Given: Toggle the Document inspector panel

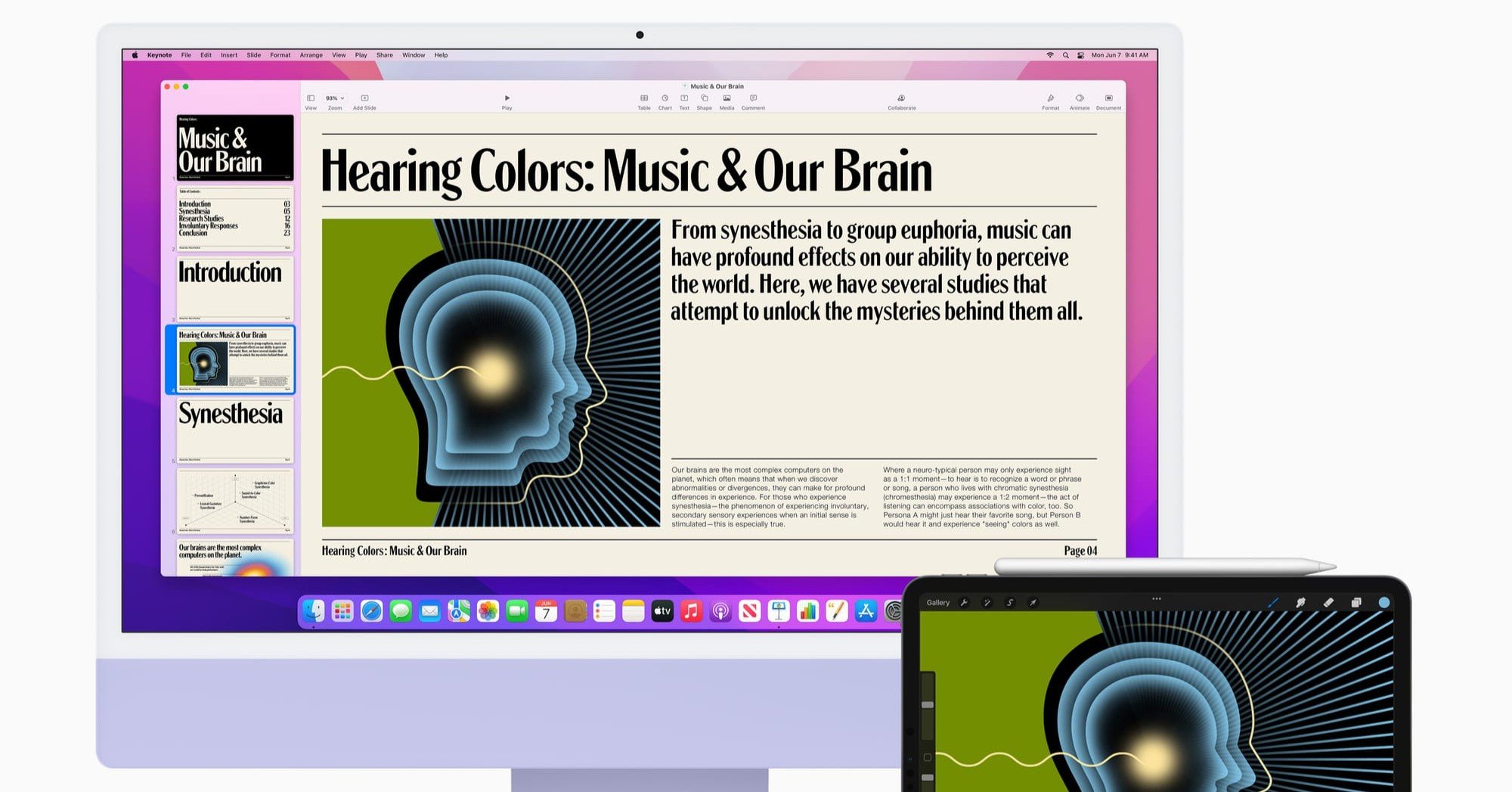Looking at the screenshot, I should click(x=1108, y=101).
